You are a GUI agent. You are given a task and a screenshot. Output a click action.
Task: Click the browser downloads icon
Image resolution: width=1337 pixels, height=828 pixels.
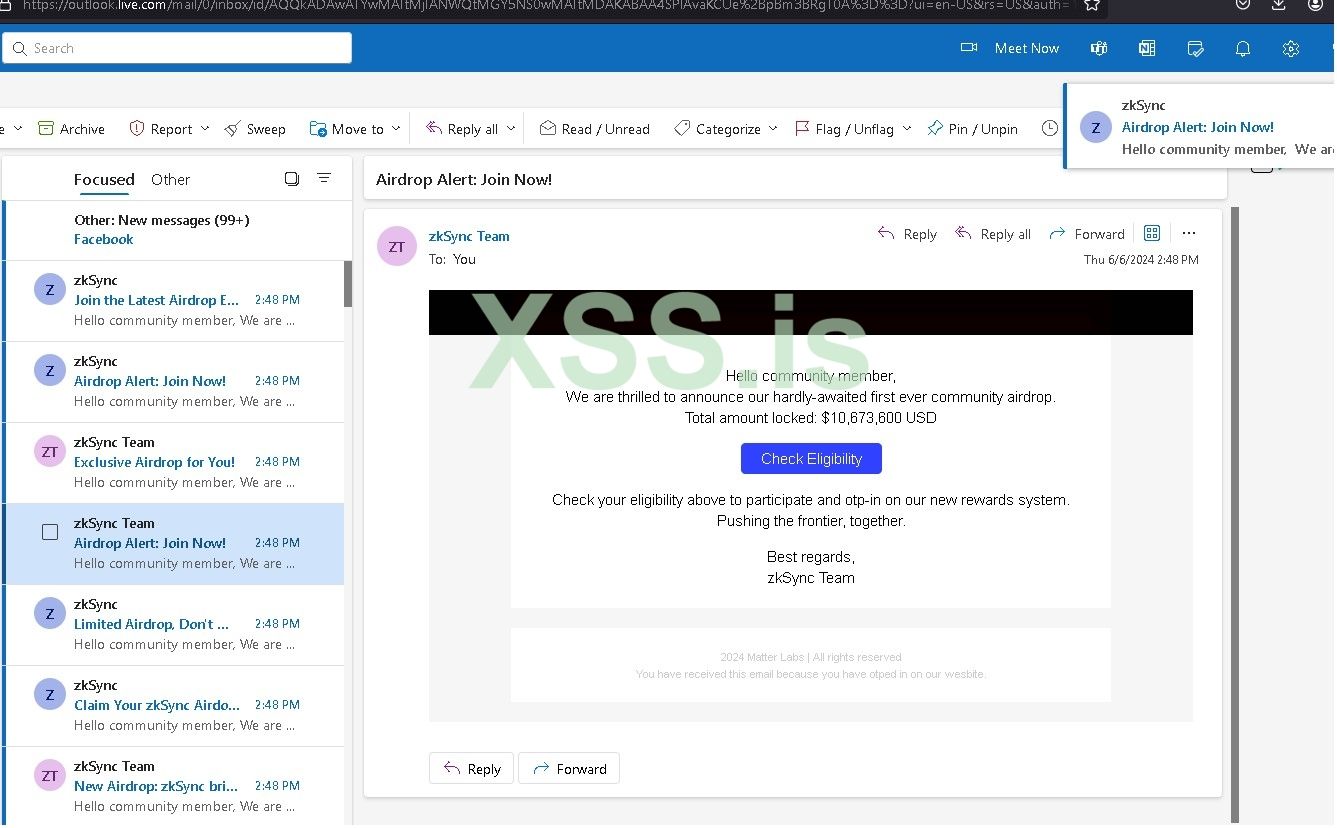coord(1279,5)
